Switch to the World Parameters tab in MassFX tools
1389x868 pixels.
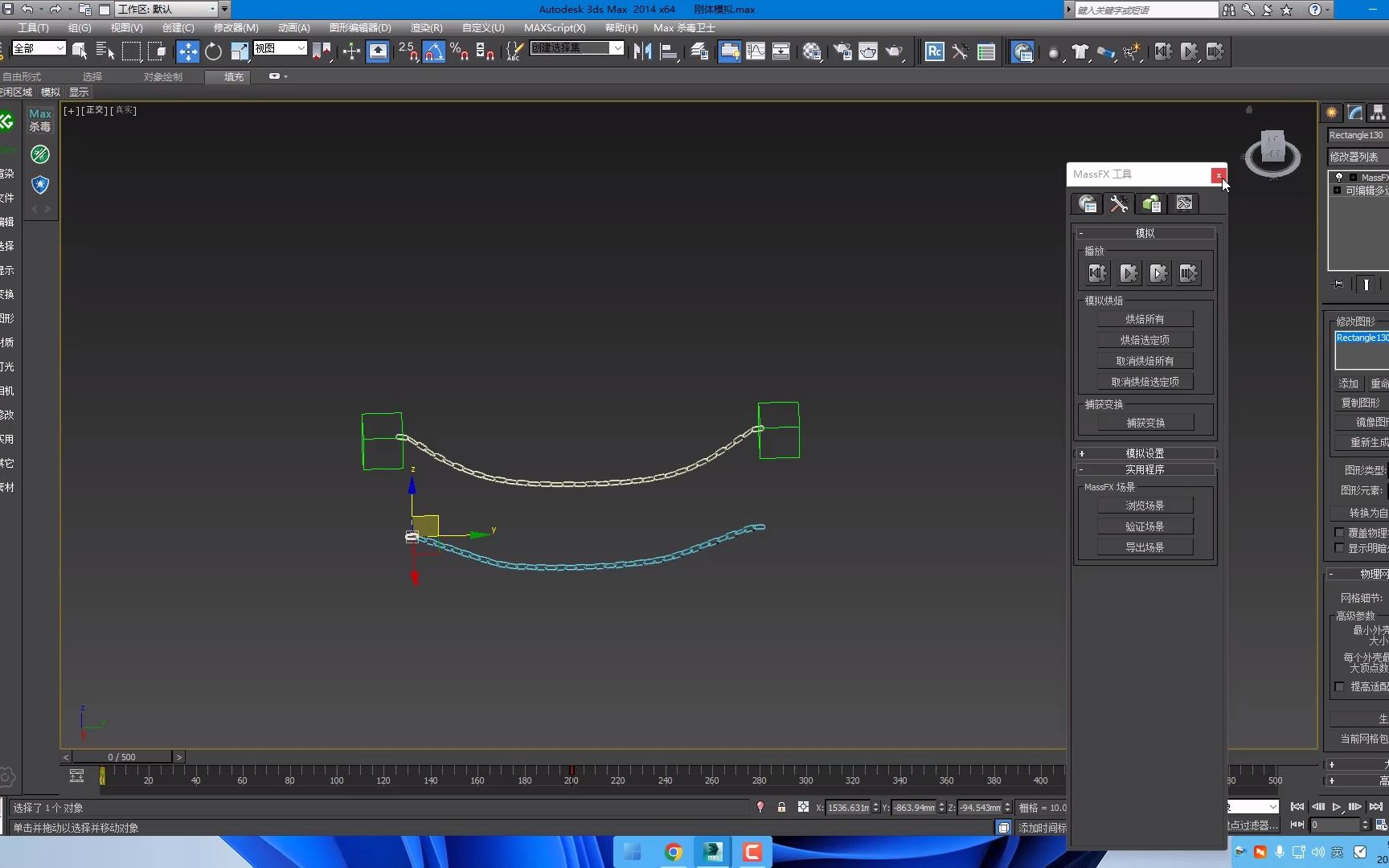click(x=1087, y=203)
